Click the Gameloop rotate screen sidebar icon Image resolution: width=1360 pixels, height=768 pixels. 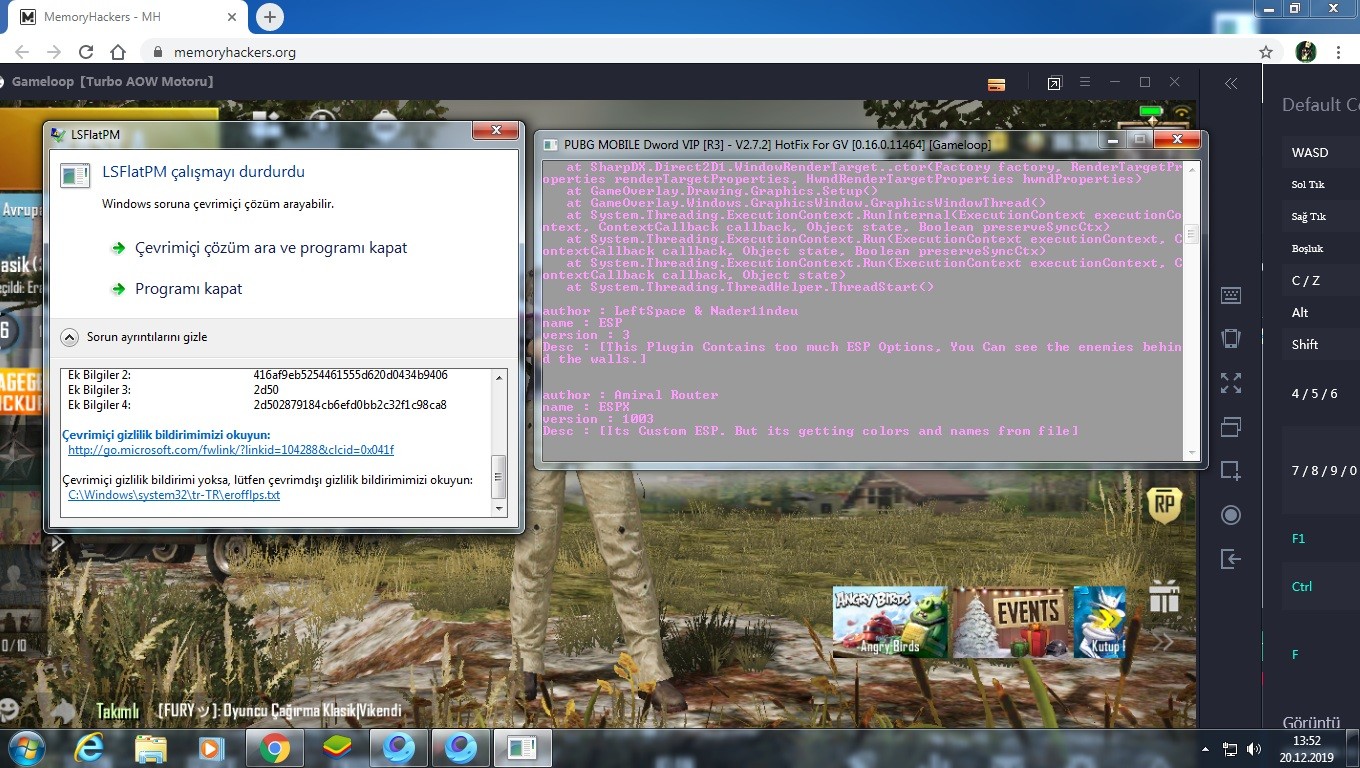pyautogui.click(x=1231, y=338)
